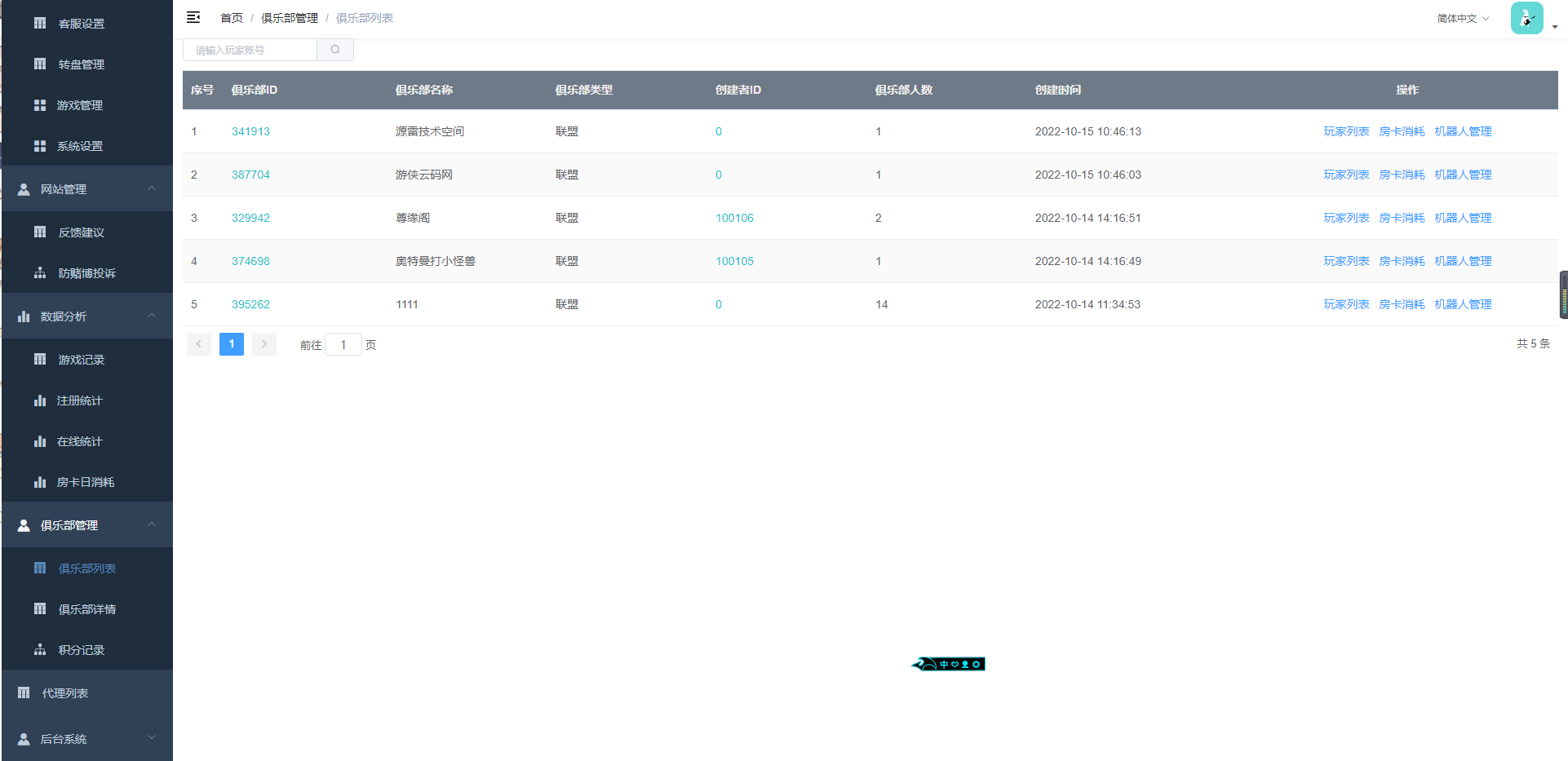Viewport: 1568px width, 761px height.
Task: Open 玩家列表 for club 源雷技术空间
Action: click(x=1345, y=131)
